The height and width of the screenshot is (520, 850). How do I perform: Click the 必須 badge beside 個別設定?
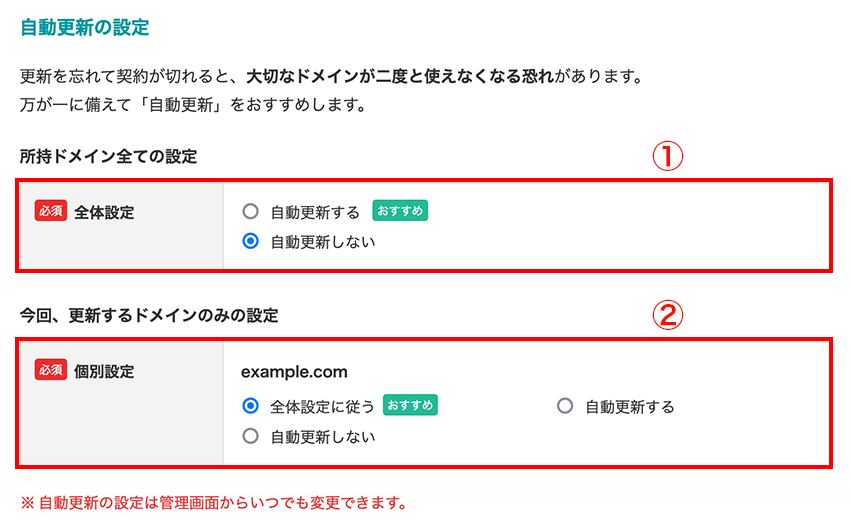[50, 370]
